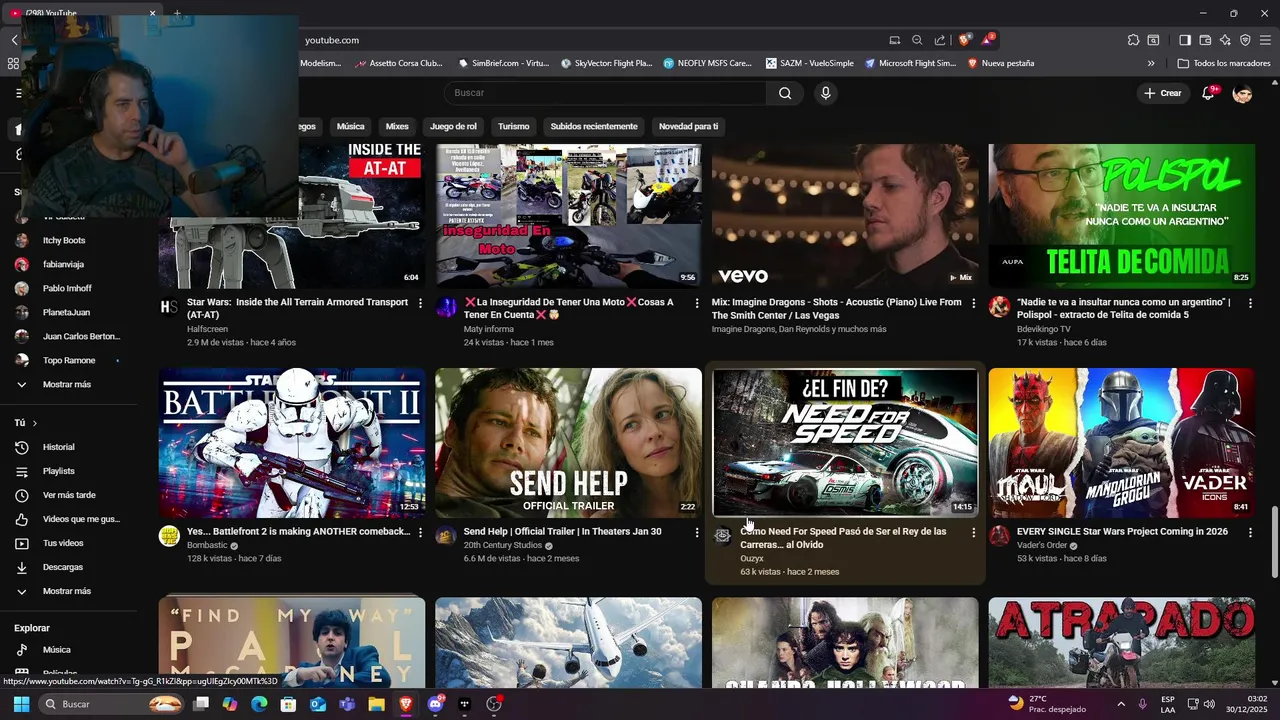Open Todos los marcadores folder
1280x720 pixels.
pyautogui.click(x=1224, y=63)
